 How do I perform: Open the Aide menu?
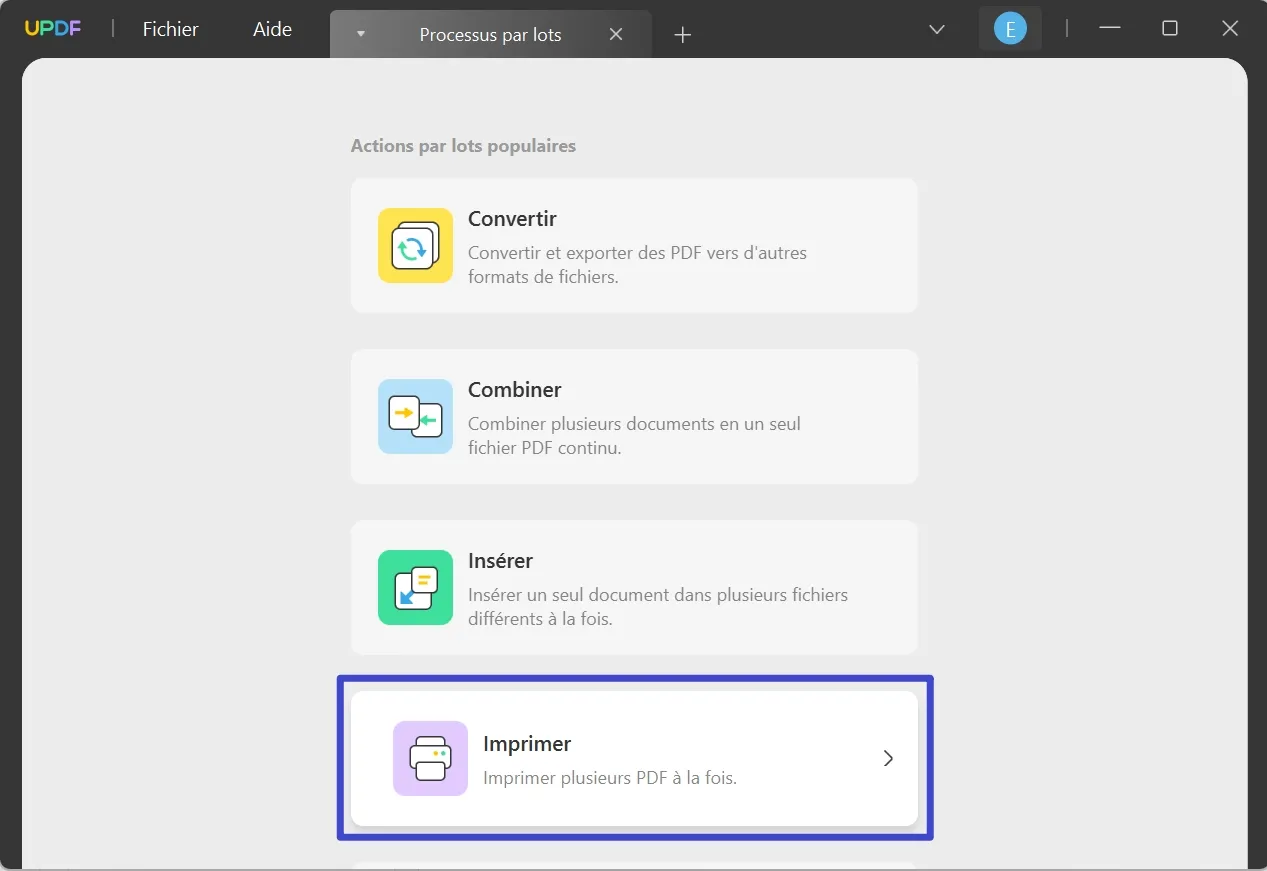click(x=272, y=29)
